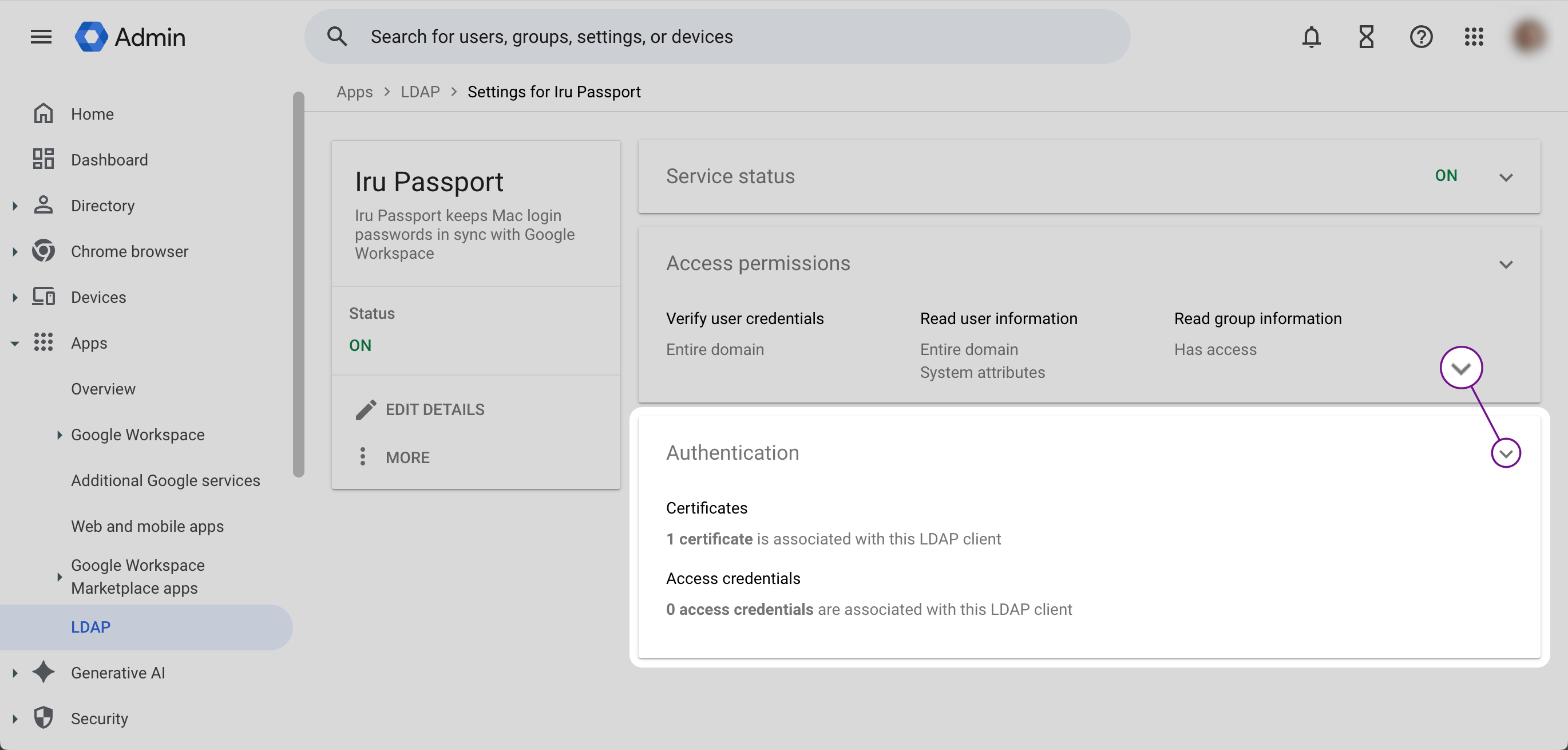Click the Authentication section heading

coord(732,452)
